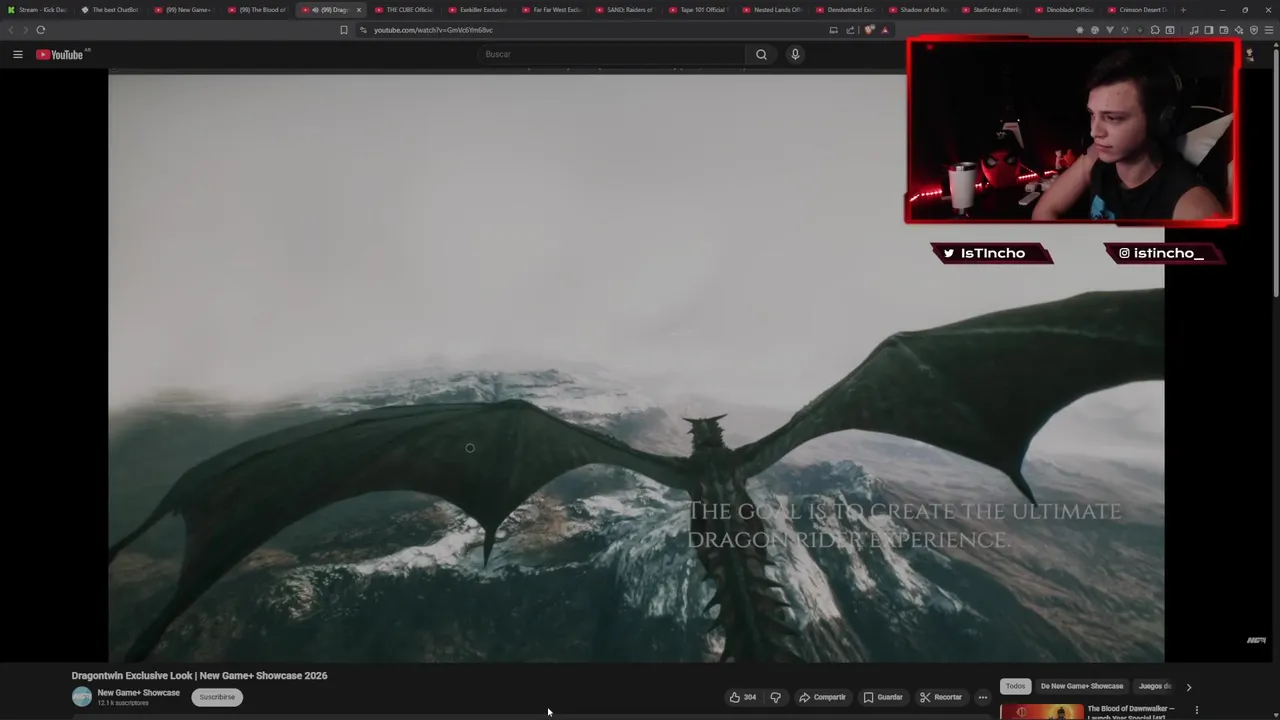
Task: Show next filter chips with arrow
Action: (x=1188, y=687)
